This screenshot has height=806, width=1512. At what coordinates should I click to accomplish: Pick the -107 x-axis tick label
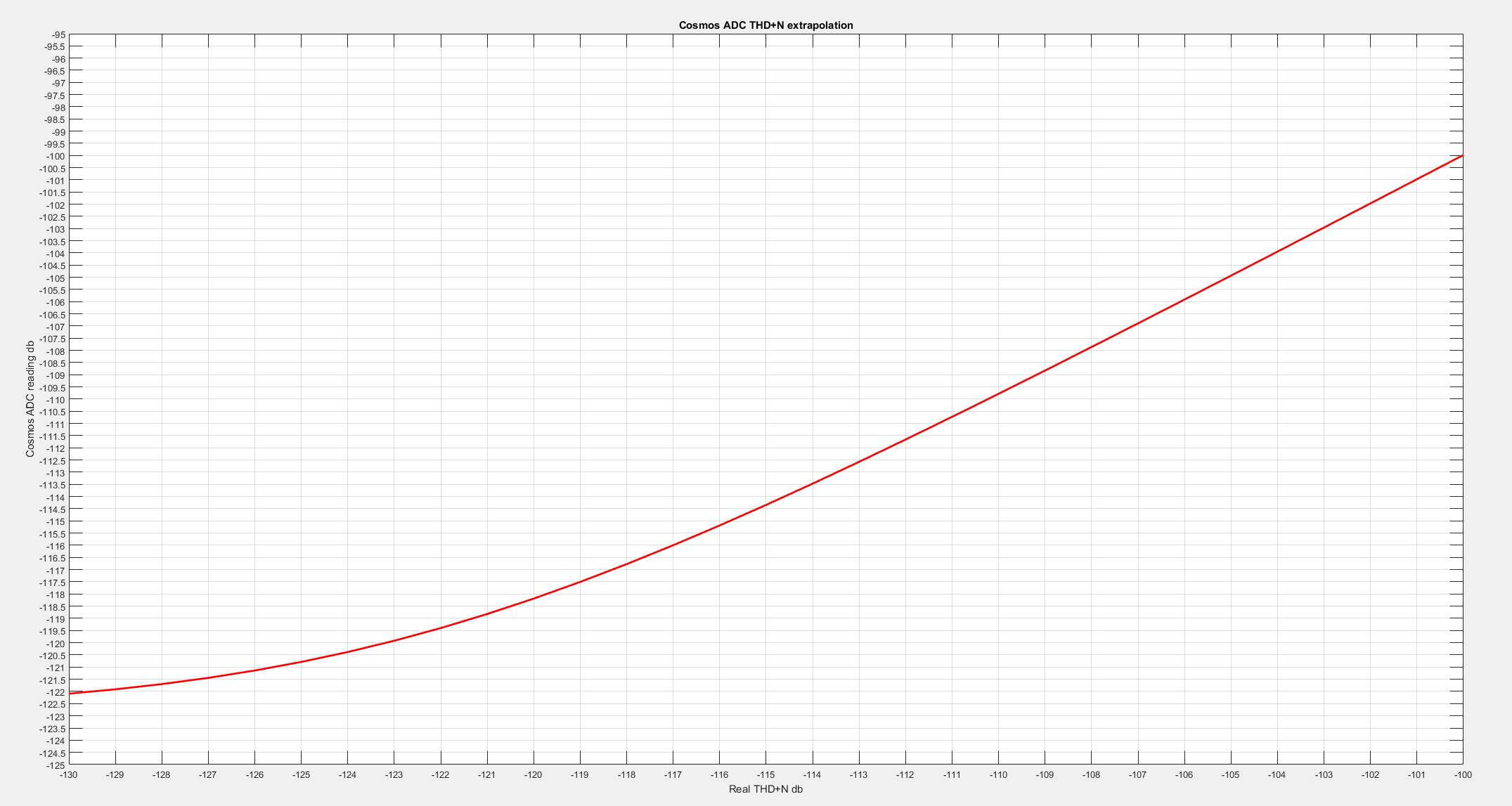click(x=1137, y=774)
